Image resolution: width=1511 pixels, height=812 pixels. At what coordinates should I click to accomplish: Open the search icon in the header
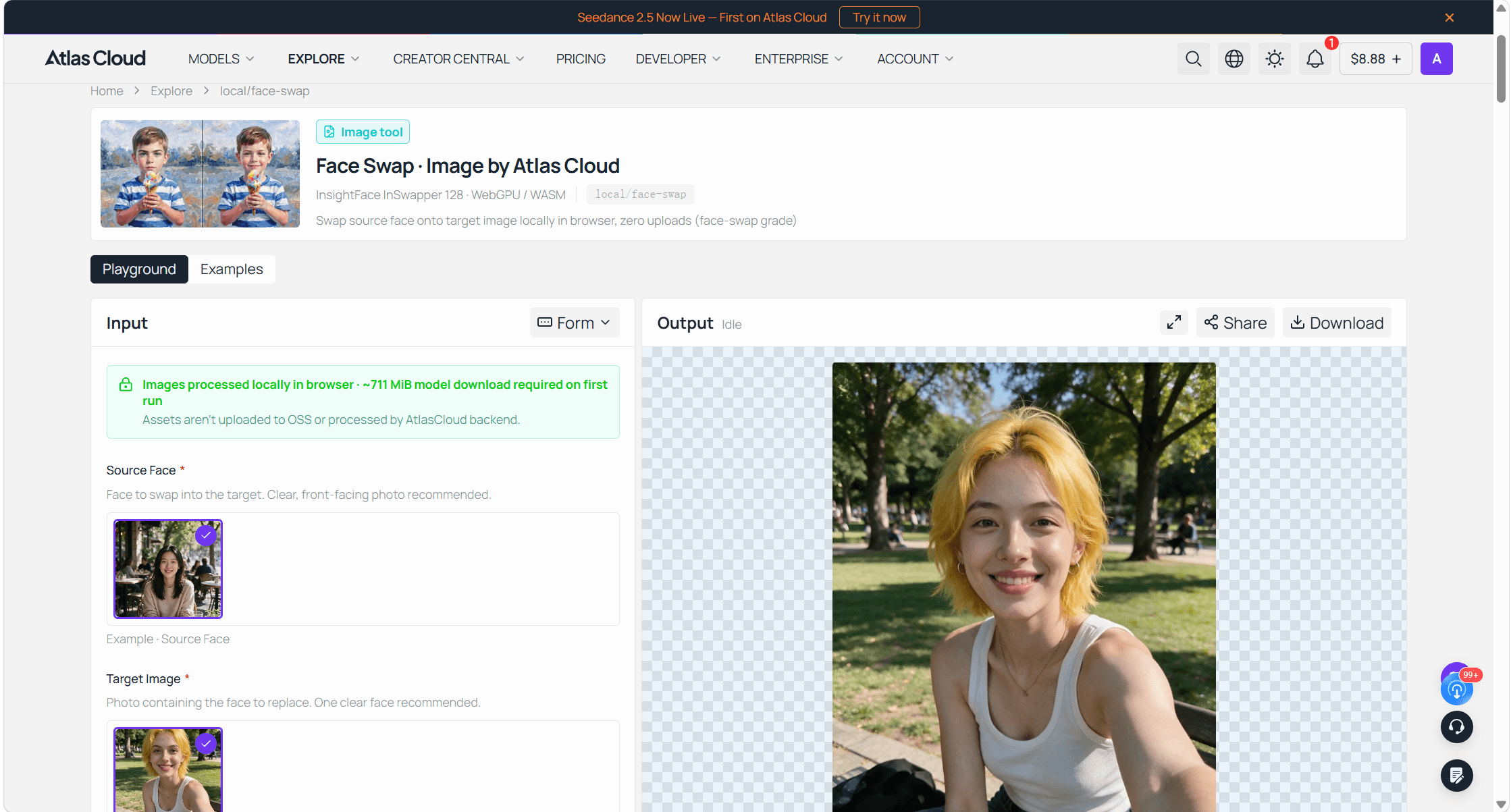pyautogui.click(x=1193, y=59)
